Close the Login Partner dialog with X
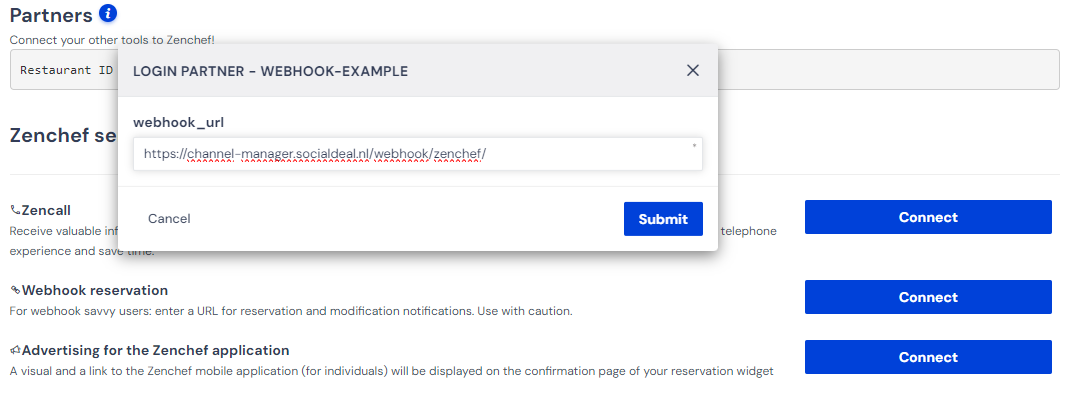This screenshot has height=395, width=1071. coord(693,70)
